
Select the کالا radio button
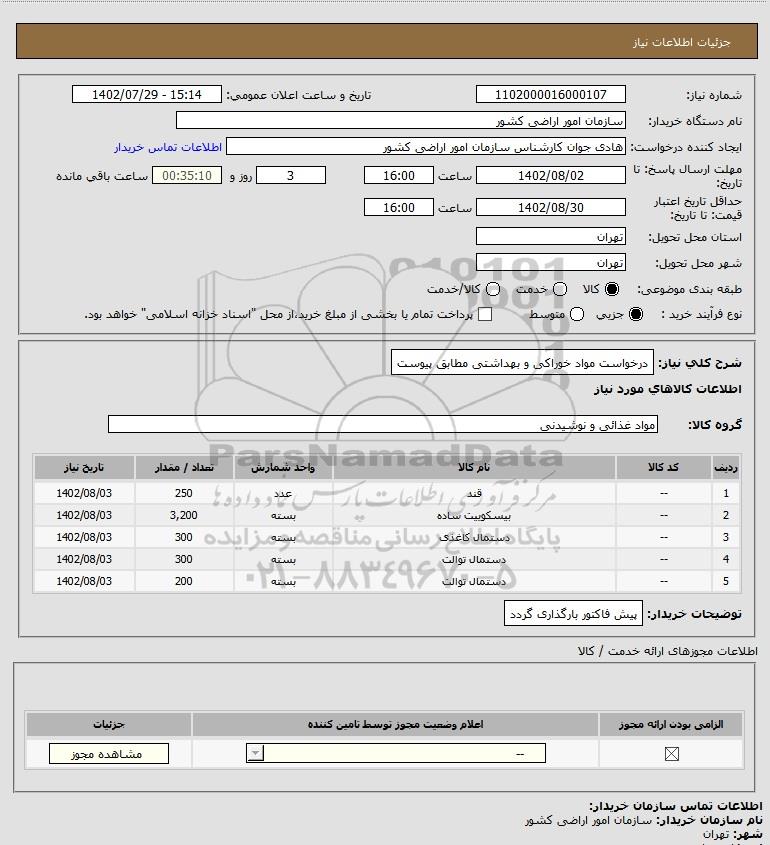pyautogui.click(x=612, y=289)
